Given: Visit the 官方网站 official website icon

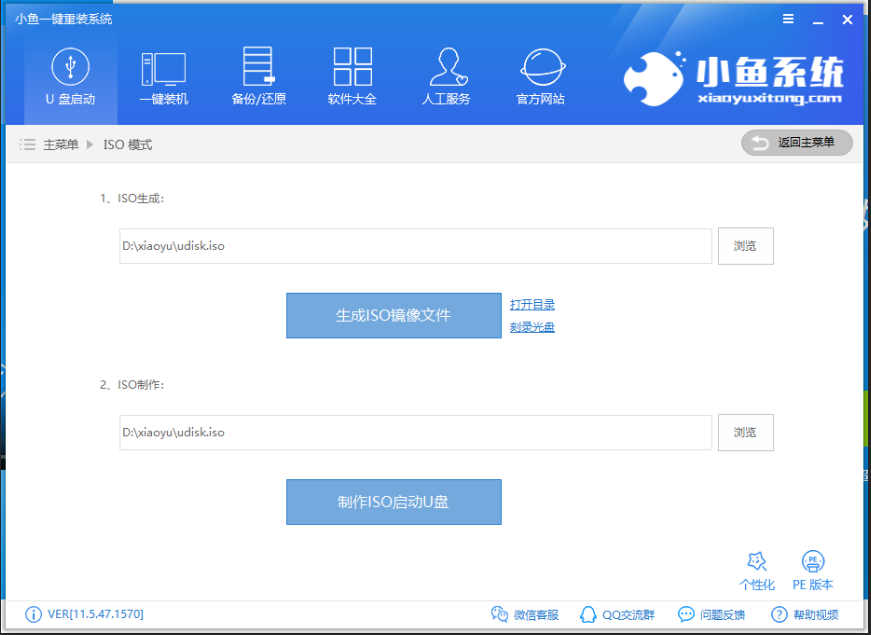Looking at the screenshot, I should pyautogui.click(x=540, y=77).
